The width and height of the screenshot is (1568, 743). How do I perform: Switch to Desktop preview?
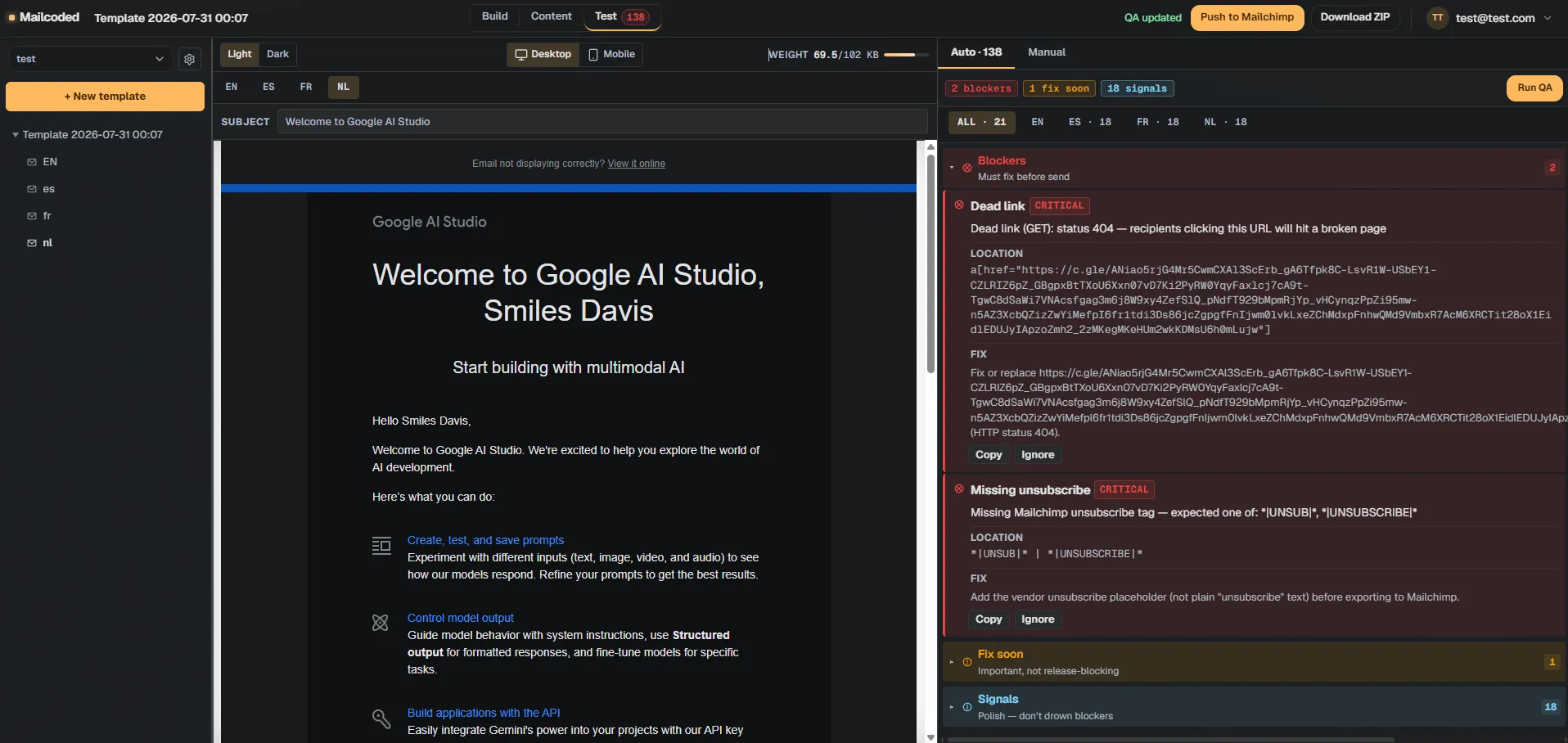tap(543, 54)
